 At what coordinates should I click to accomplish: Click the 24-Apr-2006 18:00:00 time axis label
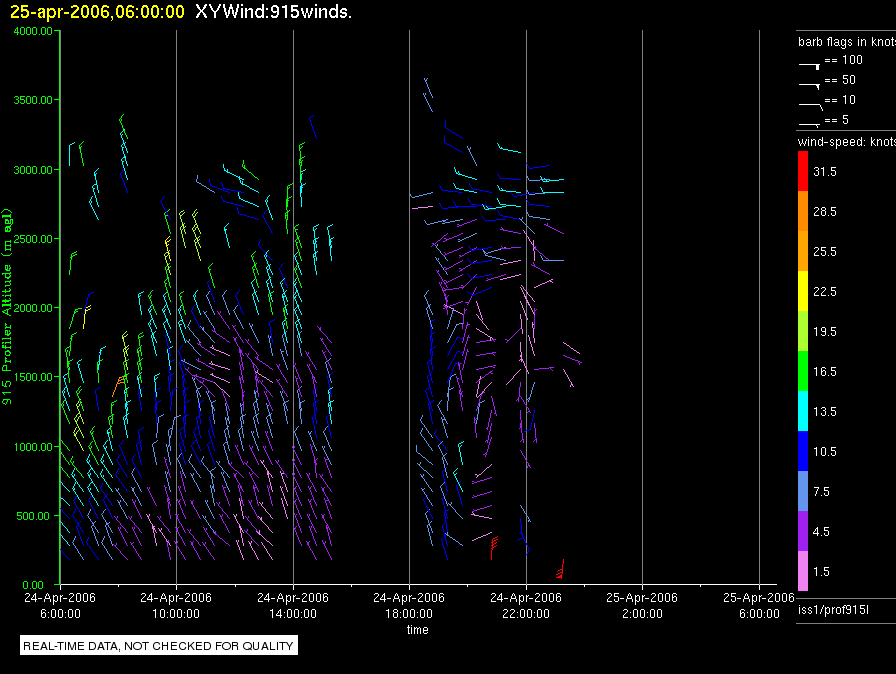410,604
